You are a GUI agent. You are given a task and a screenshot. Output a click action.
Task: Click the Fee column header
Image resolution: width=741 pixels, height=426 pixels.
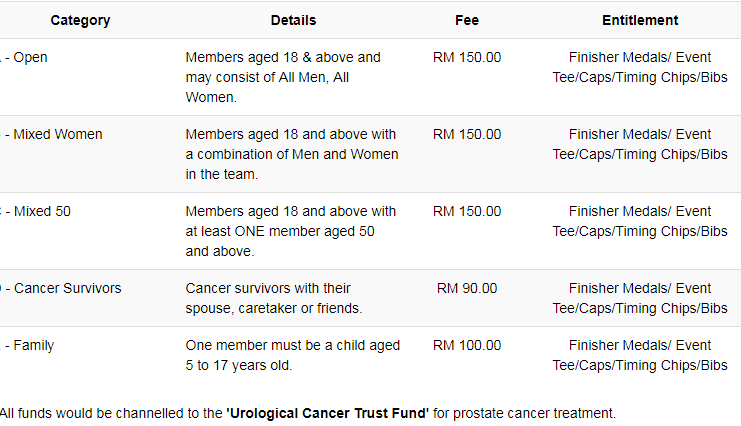pos(467,20)
